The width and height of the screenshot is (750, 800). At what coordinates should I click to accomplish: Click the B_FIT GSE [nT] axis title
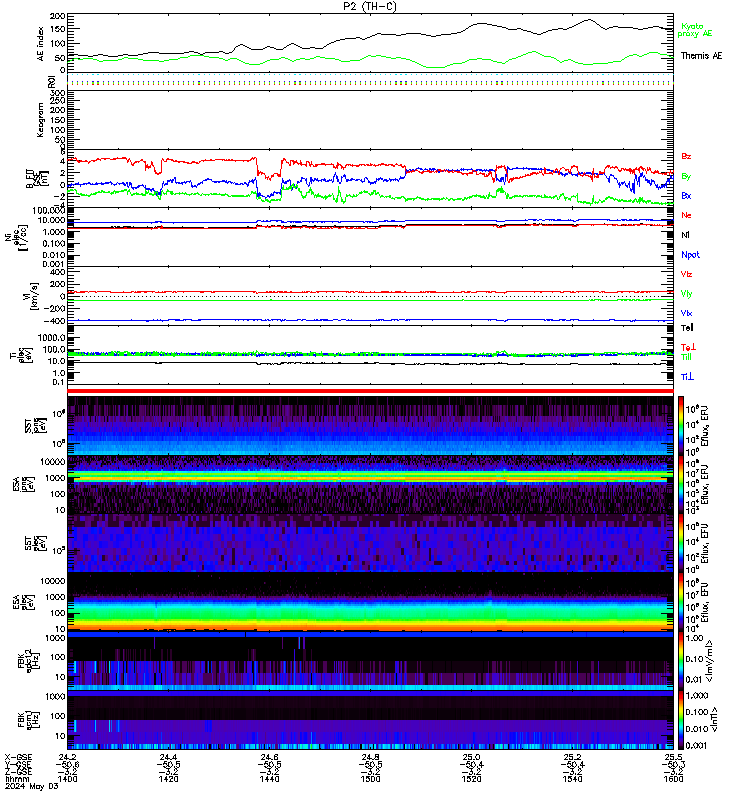[37, 178]
